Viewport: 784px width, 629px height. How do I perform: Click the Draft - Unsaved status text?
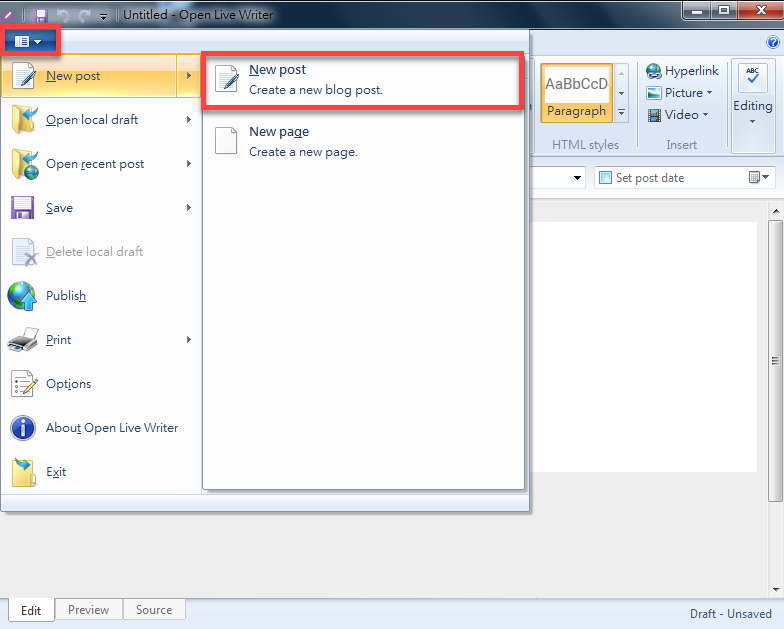coord(730,614)
